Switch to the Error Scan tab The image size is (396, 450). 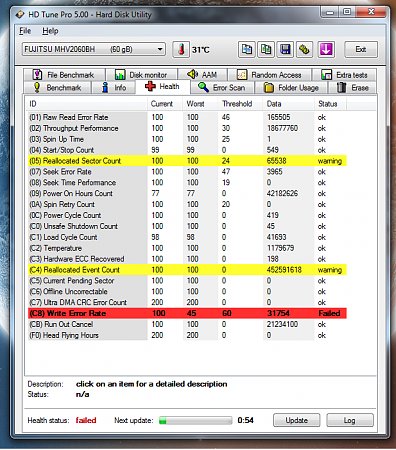coord(222,88)
